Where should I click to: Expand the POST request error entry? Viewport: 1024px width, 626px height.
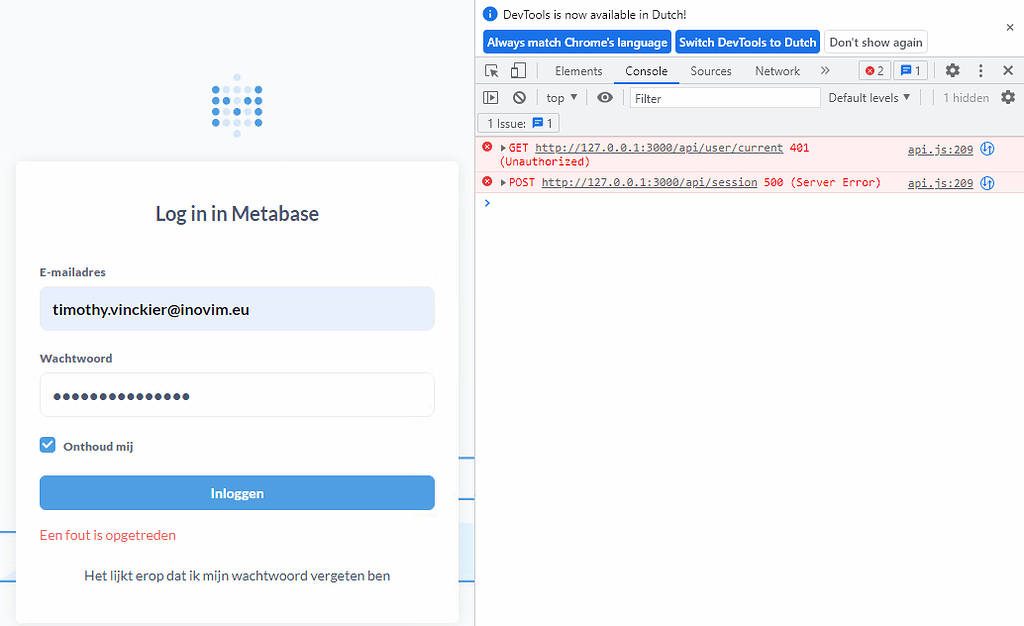click(503, 183)
